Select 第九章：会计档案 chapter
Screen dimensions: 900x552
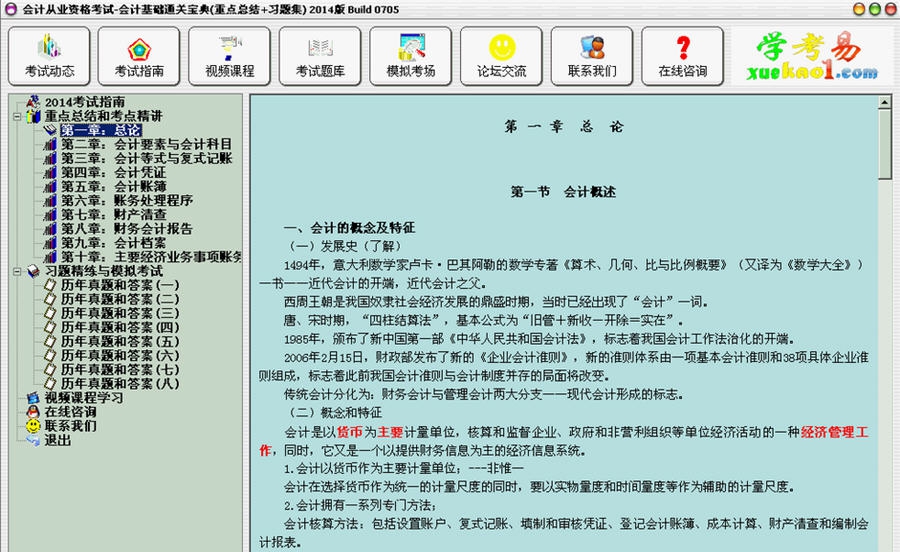(113, 243)
